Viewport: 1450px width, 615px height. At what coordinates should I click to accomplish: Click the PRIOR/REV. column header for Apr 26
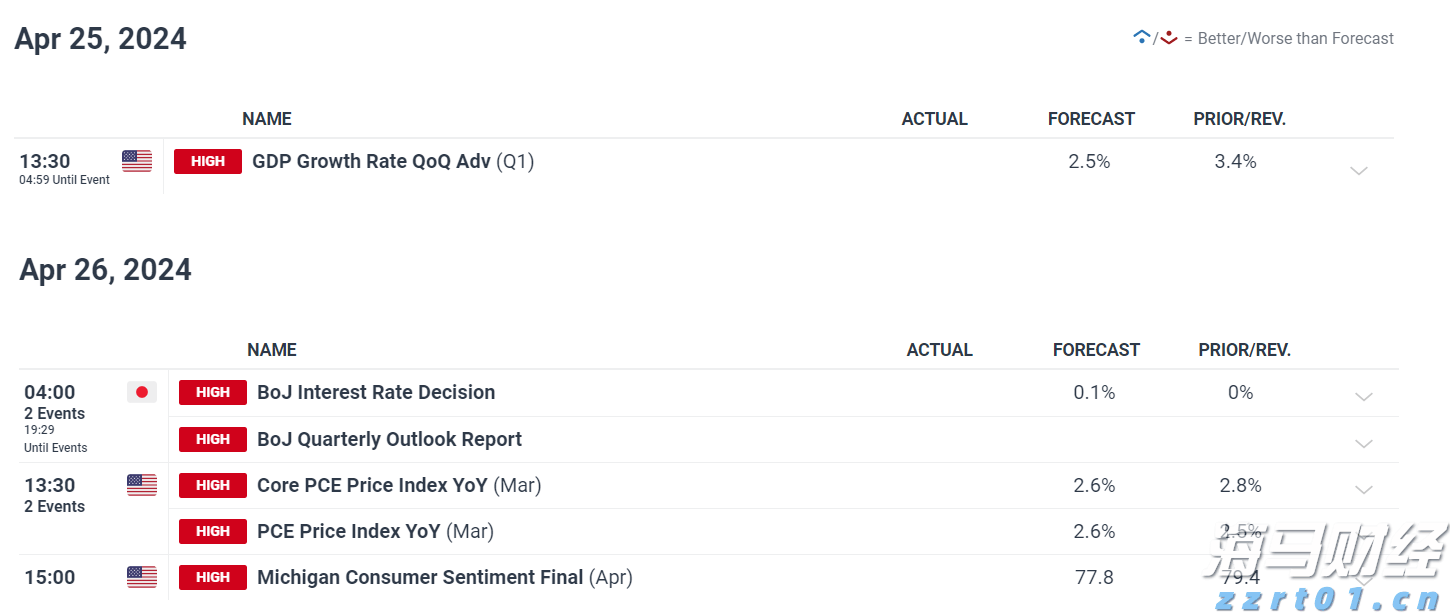[1244, 350]
